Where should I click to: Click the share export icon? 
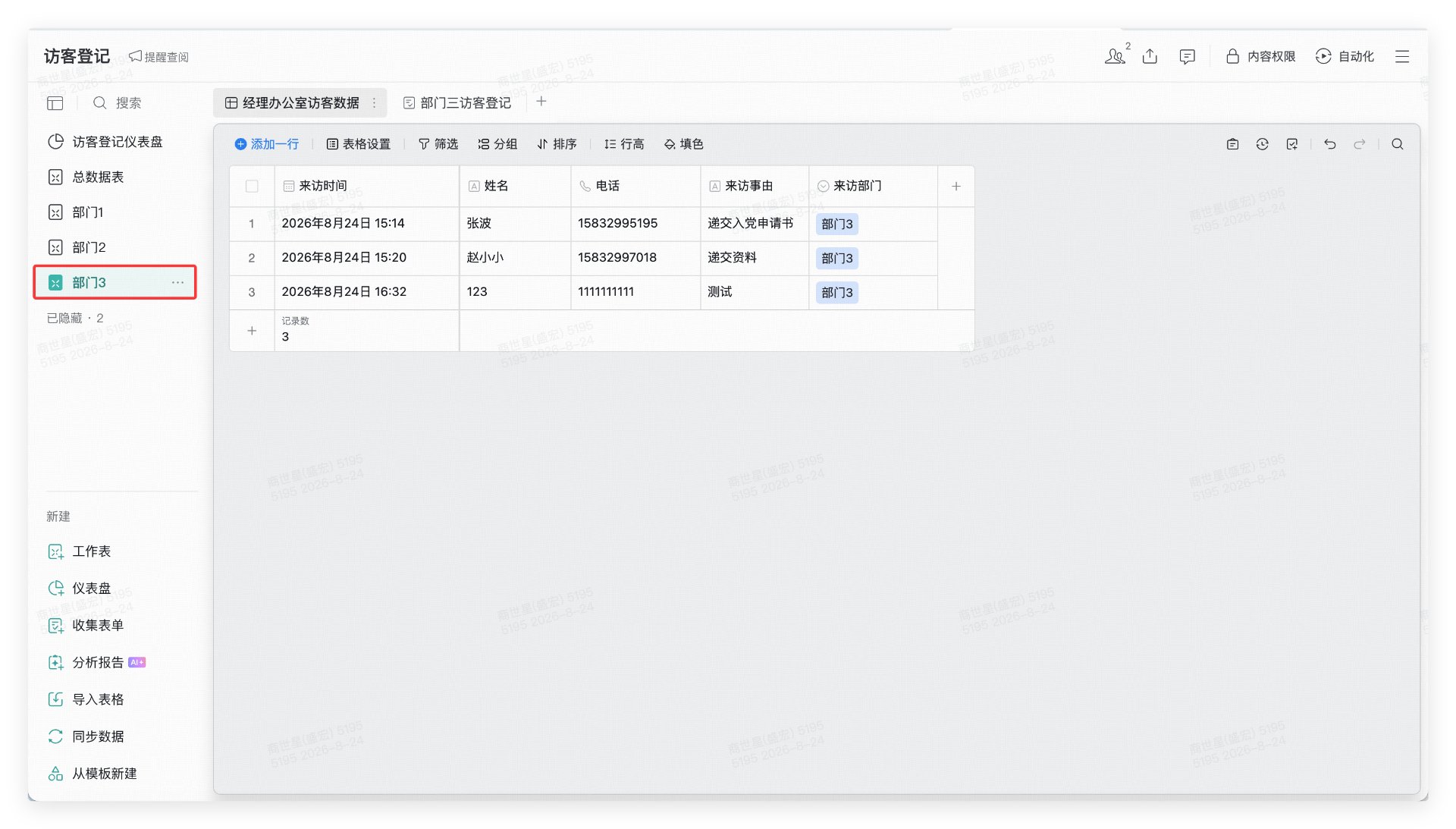click(1150, 56)
